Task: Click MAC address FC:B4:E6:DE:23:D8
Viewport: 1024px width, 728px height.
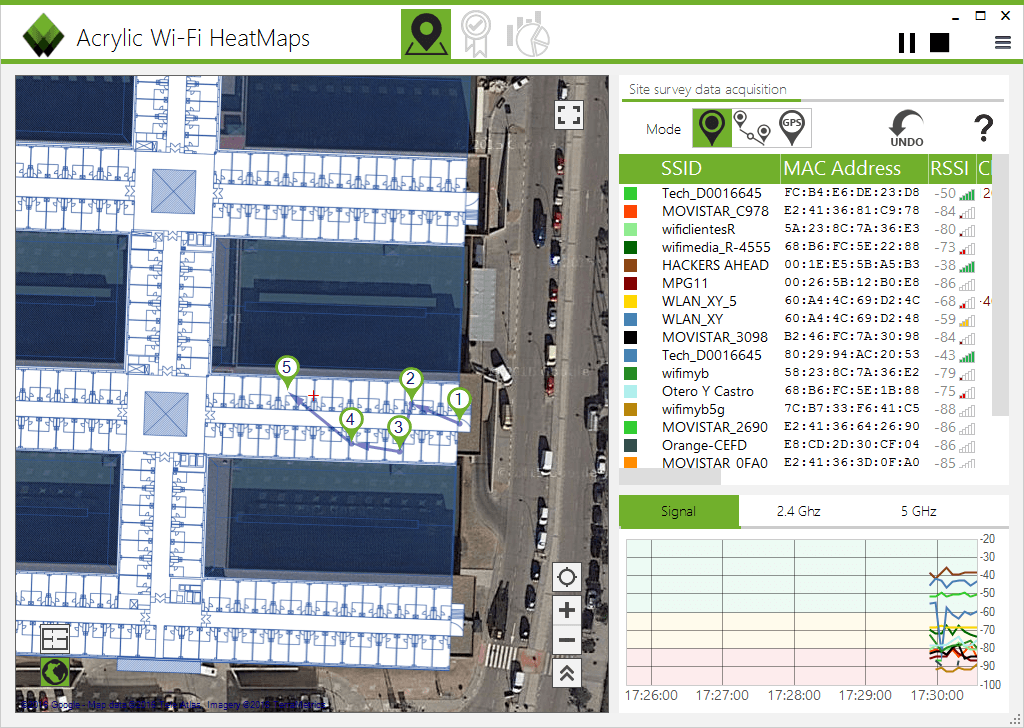Action: [x=852, y=193]
